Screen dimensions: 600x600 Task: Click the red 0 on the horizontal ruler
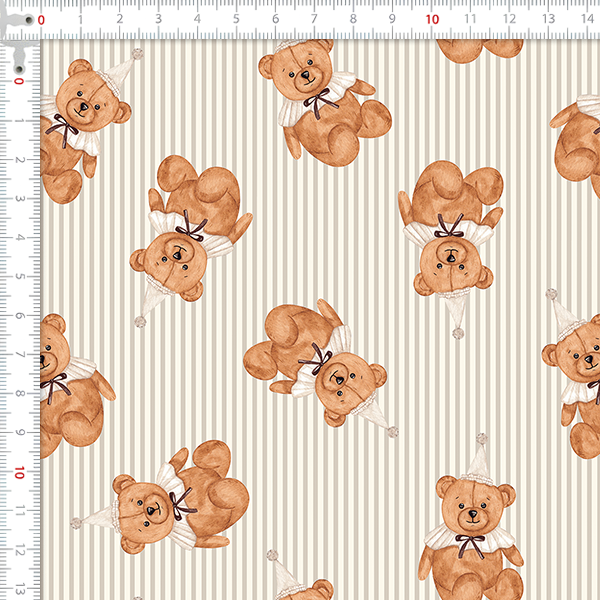tap(41, 20)
